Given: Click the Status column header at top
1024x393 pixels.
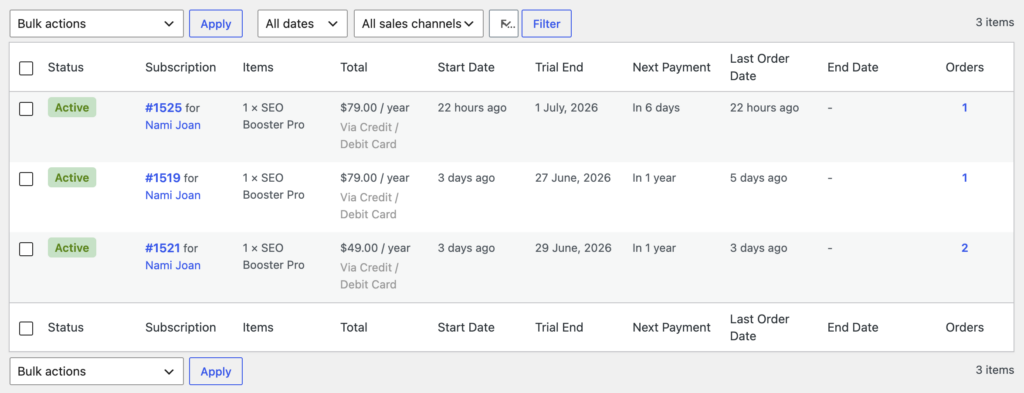Looking at the screenshot, I should [66, 67].
